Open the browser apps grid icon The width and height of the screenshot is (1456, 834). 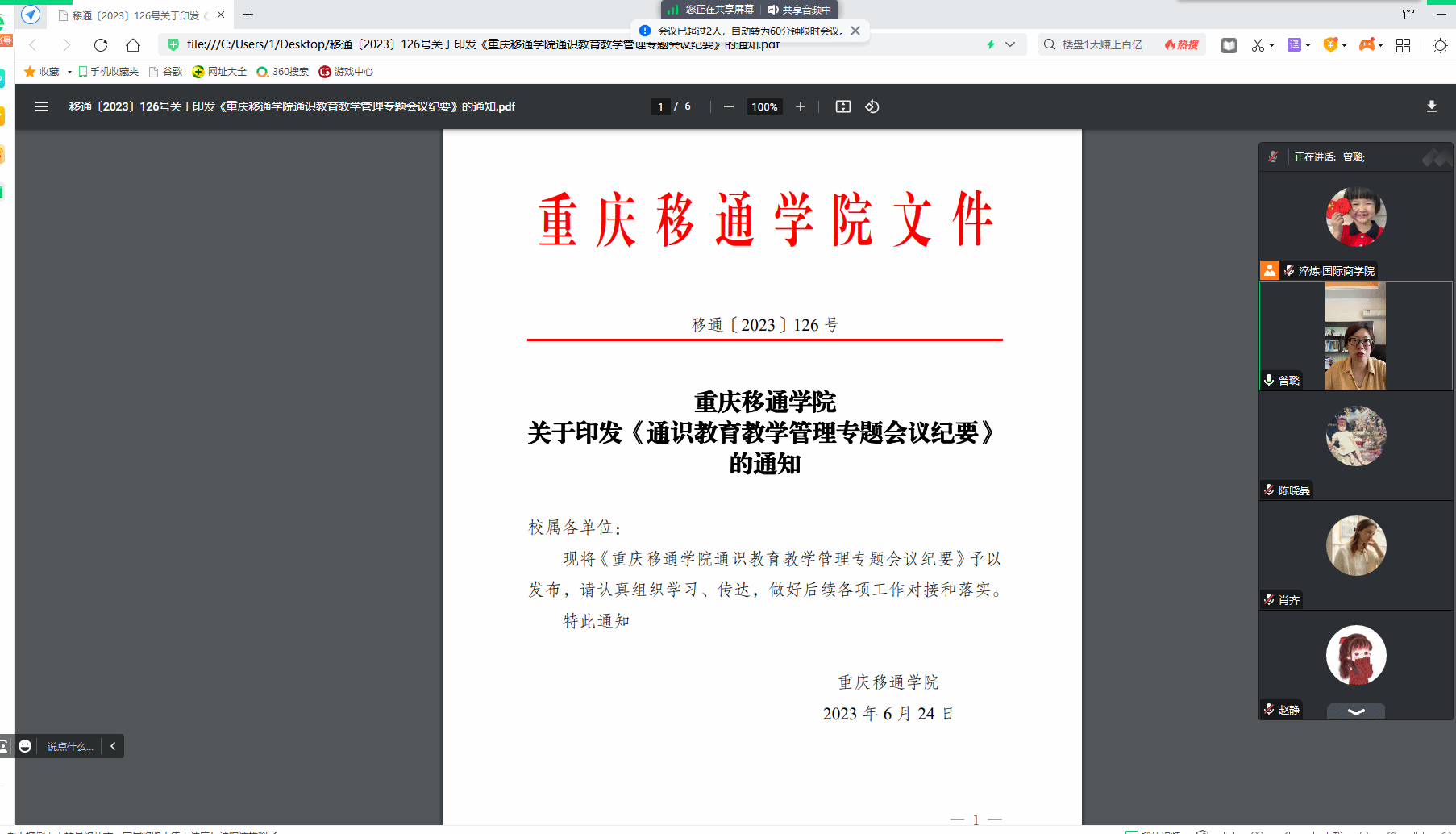point(1403,45)
